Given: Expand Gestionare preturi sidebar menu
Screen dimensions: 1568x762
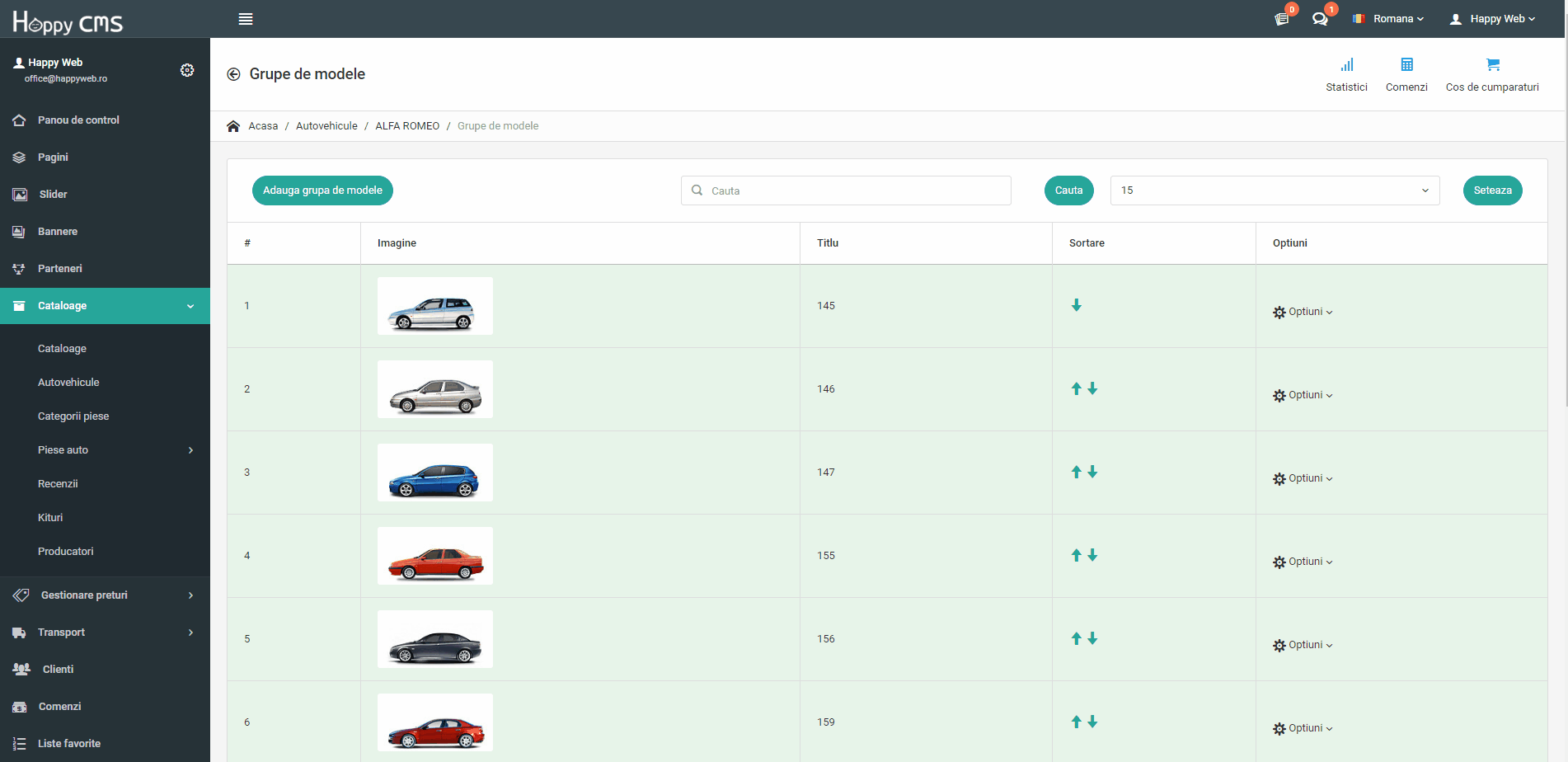Looking at the screenshot, I should [x=105, y=595].
